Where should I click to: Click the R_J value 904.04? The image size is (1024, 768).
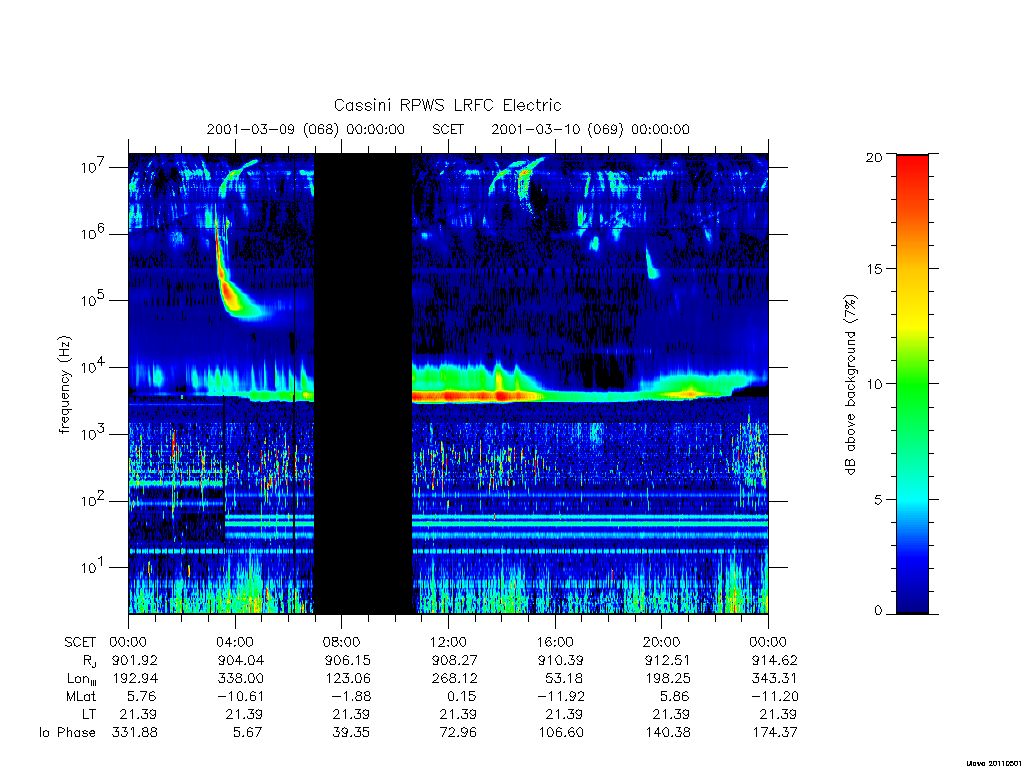(x=242, y=660)
